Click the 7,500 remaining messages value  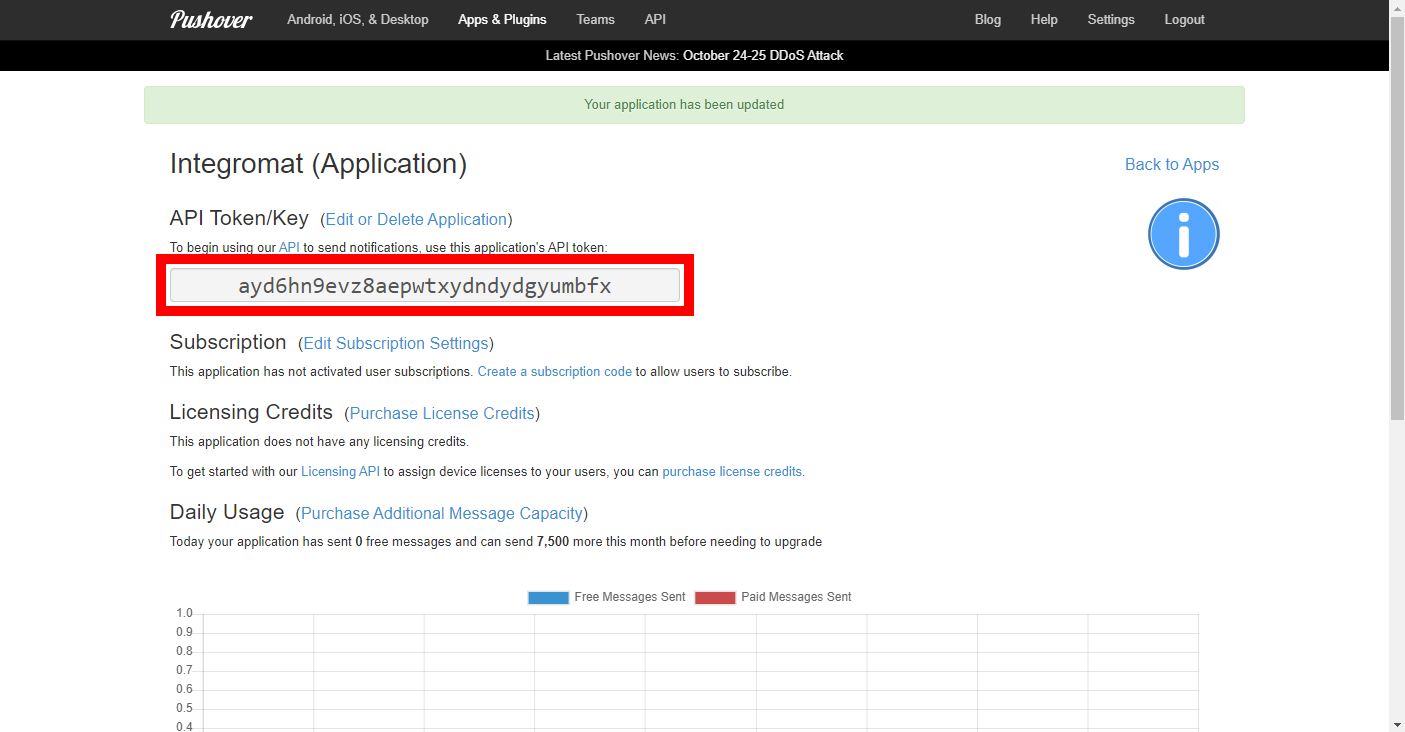pyautogui.click(x=553, y=541)
